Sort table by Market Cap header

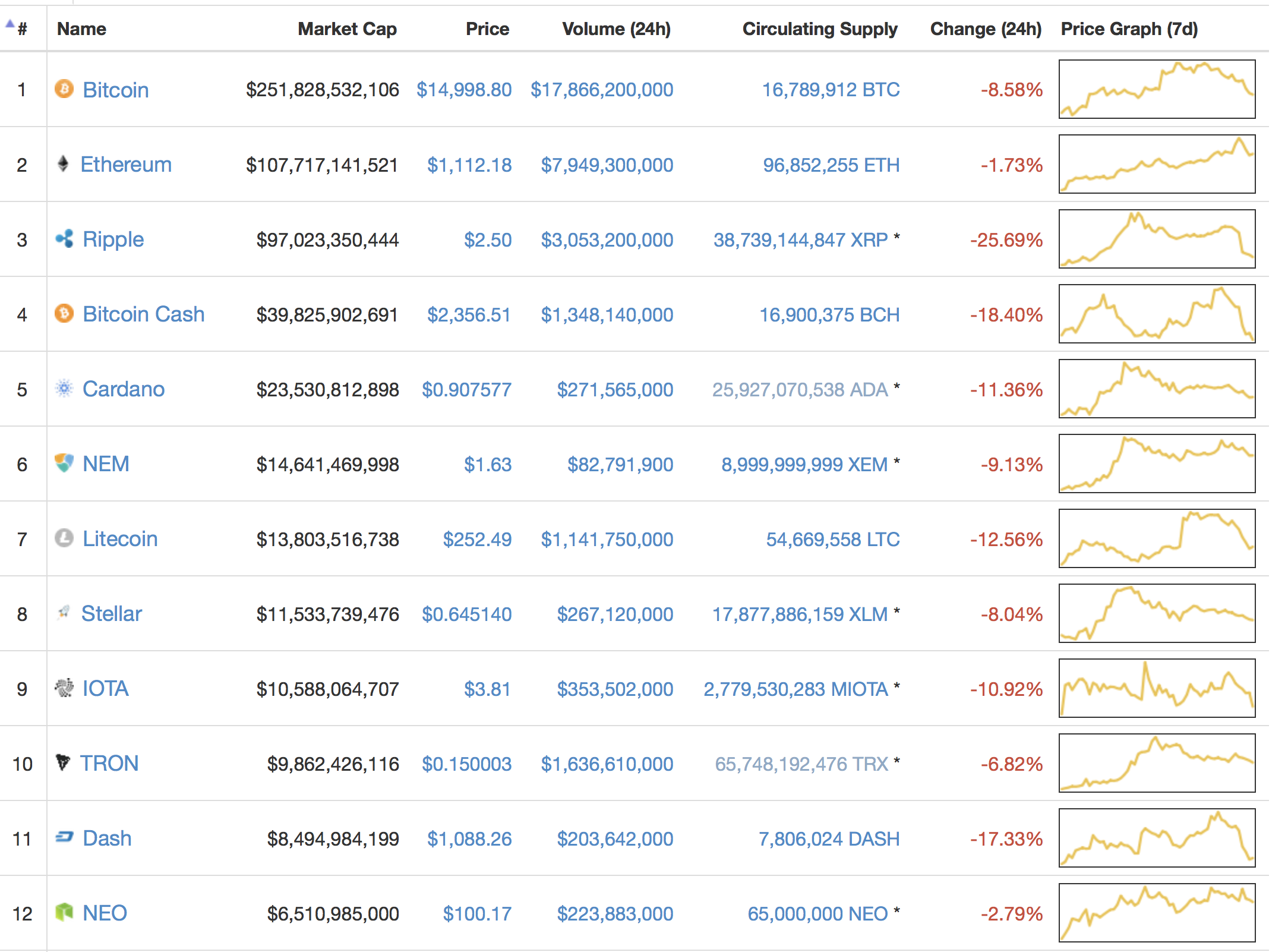(x=347, y=29)
